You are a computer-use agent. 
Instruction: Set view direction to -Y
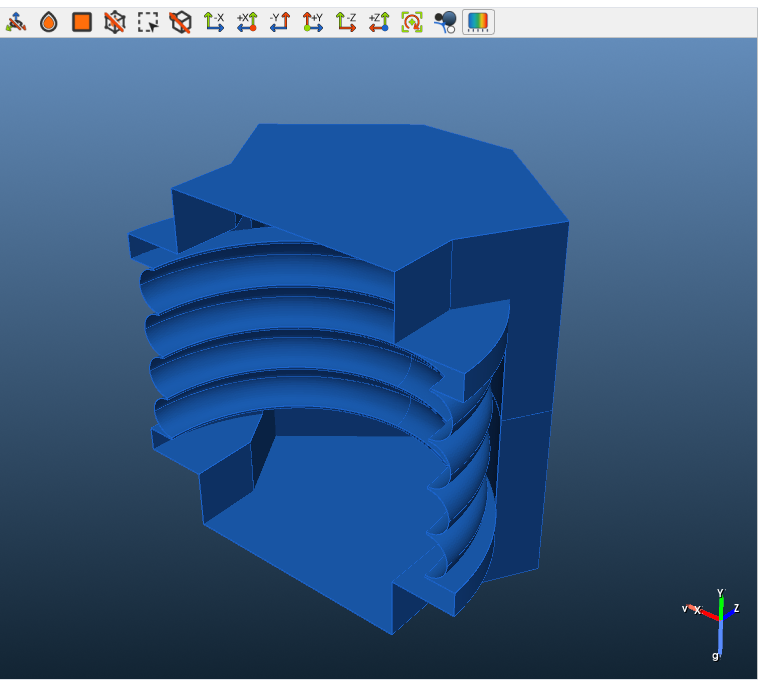(x=280, y=22)
